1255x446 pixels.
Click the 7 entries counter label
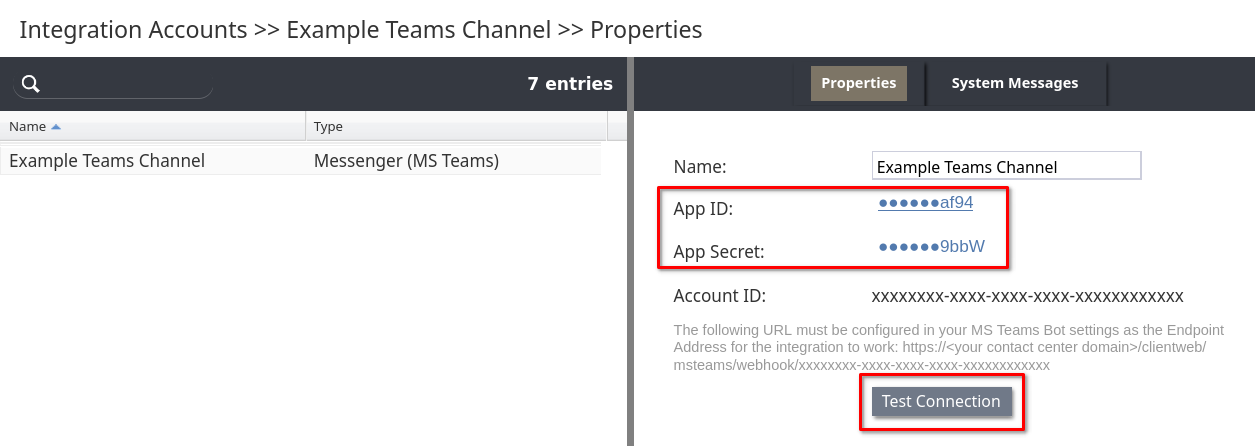570,84
